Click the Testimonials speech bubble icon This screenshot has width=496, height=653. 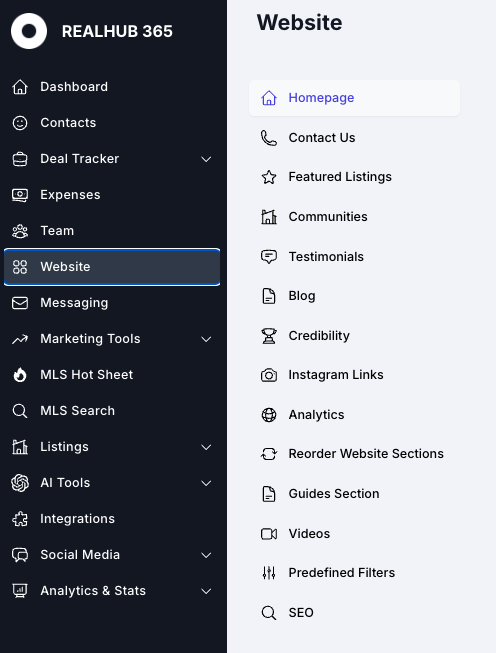[x=269, y=257]
